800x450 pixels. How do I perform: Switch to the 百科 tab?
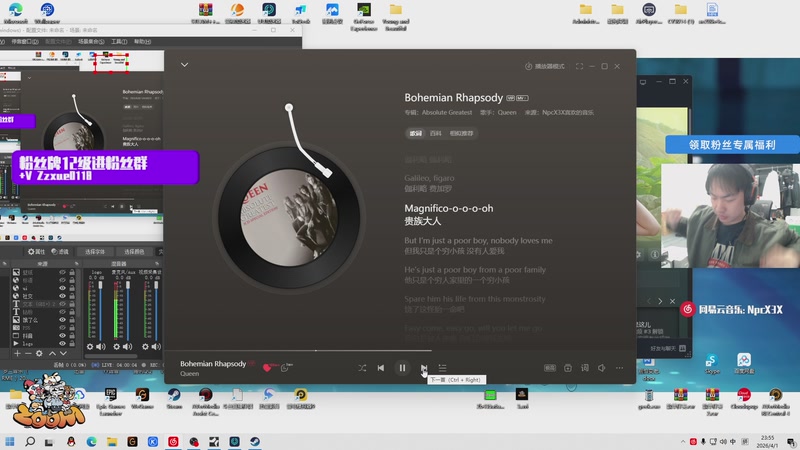point(435,133)
